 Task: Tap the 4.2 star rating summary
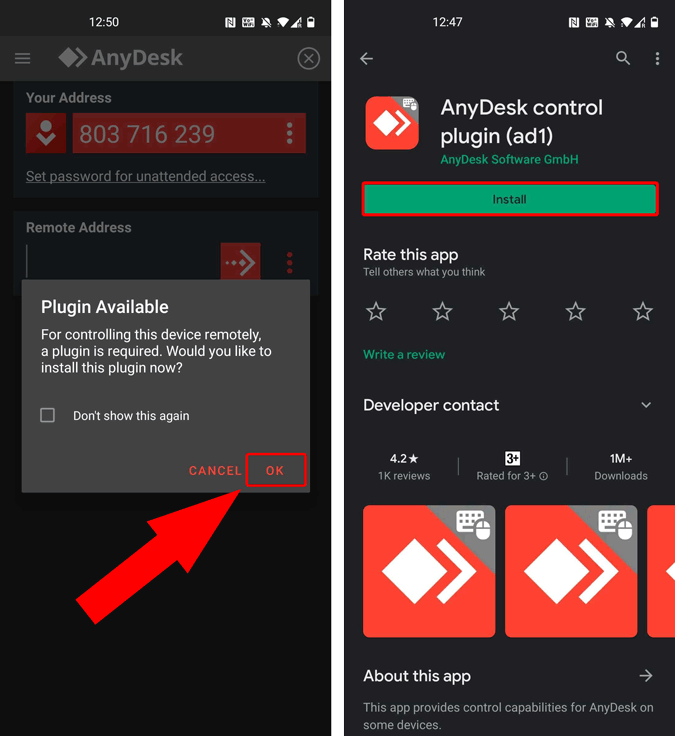[x=404, y=467]
